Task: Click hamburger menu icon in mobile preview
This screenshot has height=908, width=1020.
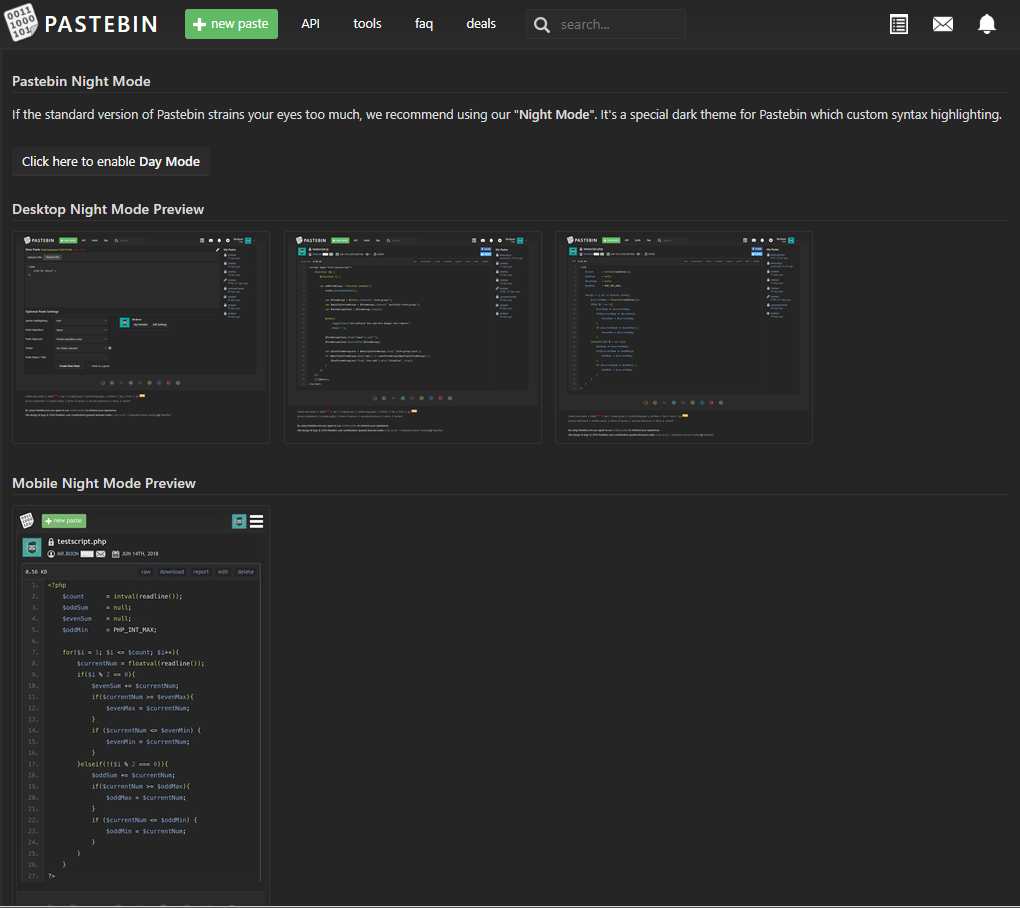Action: point(257,521)
